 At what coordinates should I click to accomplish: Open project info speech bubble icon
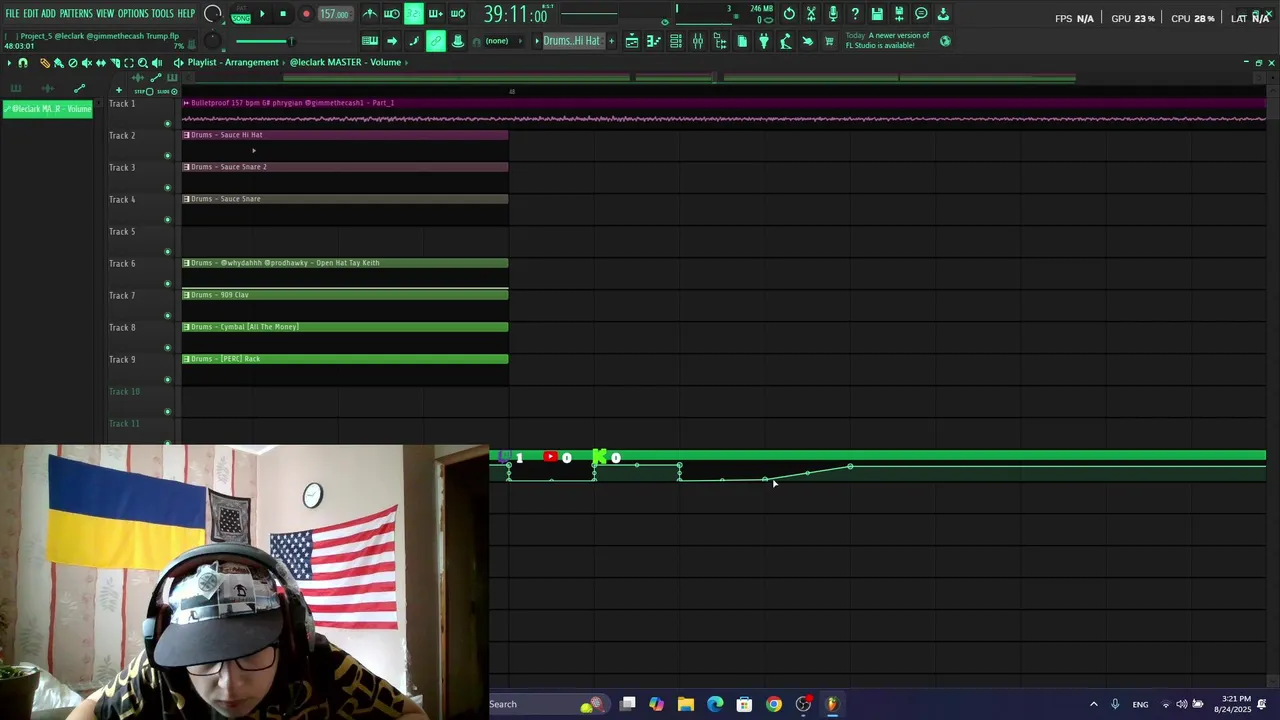coord(921,14)
